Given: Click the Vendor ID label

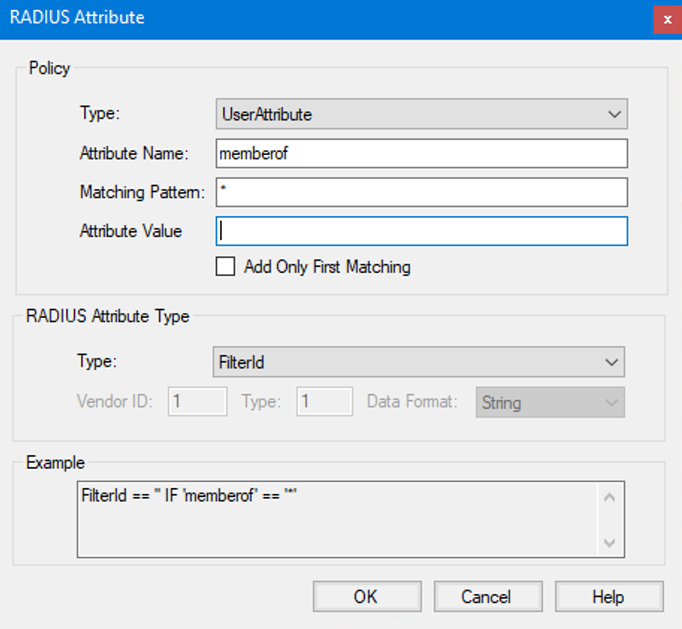Looking at the screenshot, I should [115, 401].
